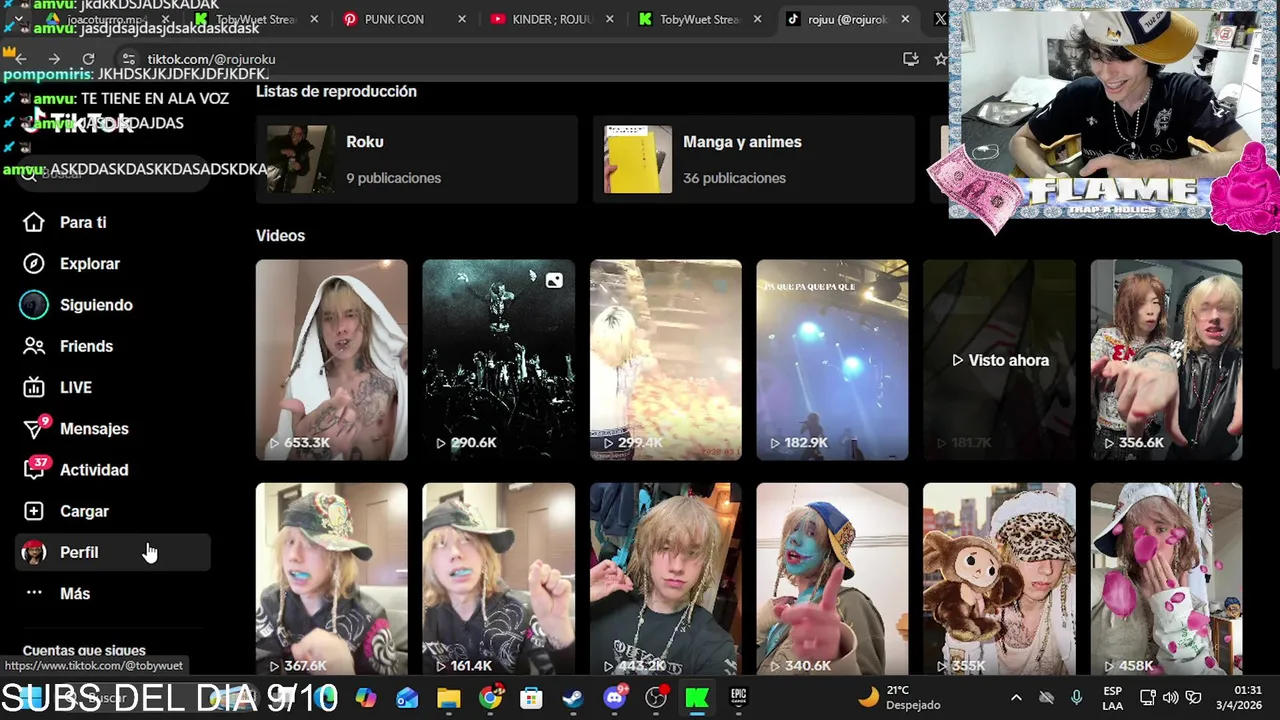Viewport: 1280px width, 720px height.
Task: Click the install app icon in address bar
Action: (910, 59)
